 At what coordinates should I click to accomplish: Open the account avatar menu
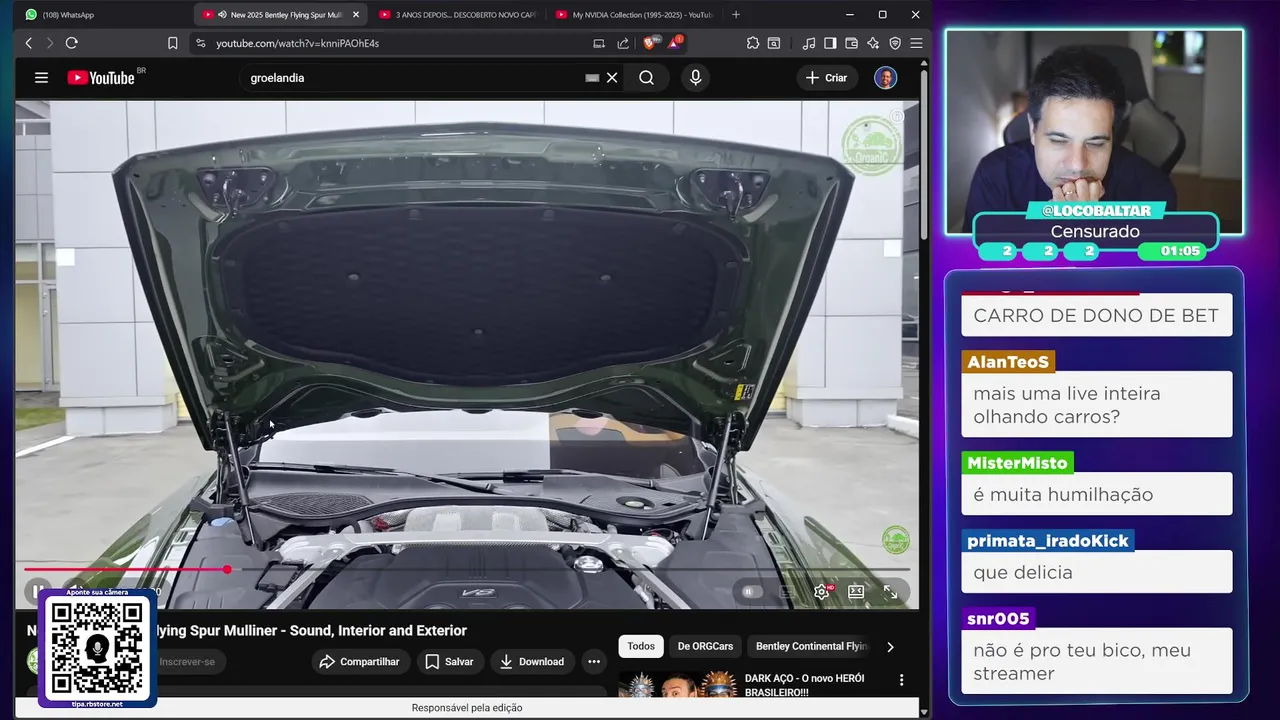(x=885, y=78)
